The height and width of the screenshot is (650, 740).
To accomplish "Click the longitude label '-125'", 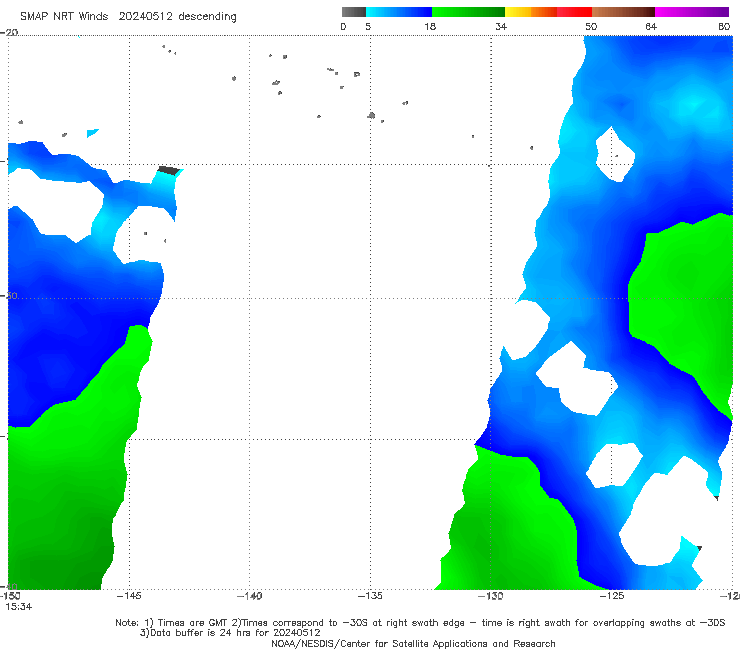I will (x=612, y=596).
